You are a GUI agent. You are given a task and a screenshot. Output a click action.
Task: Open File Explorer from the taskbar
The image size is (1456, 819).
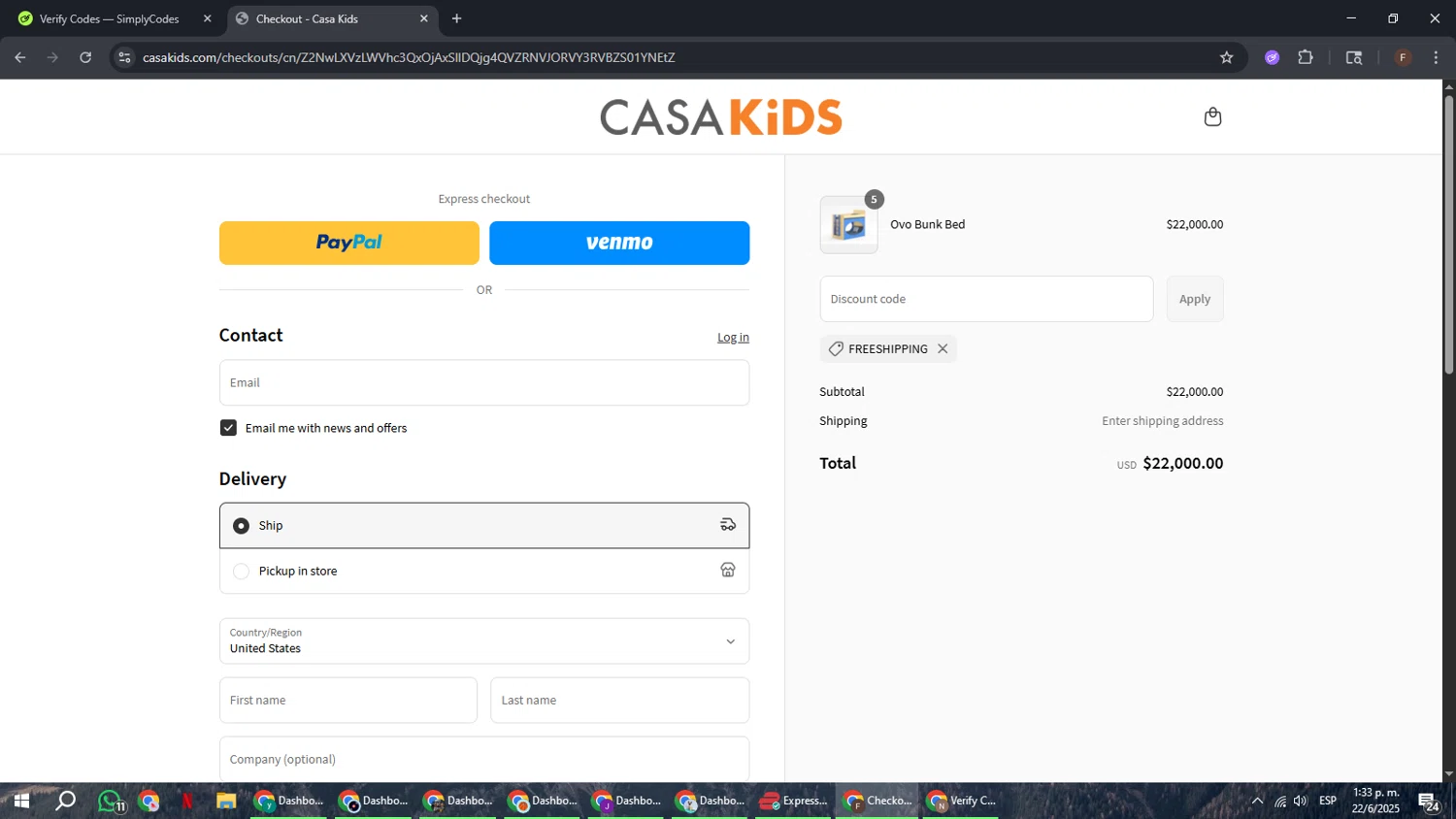point(226,802)
